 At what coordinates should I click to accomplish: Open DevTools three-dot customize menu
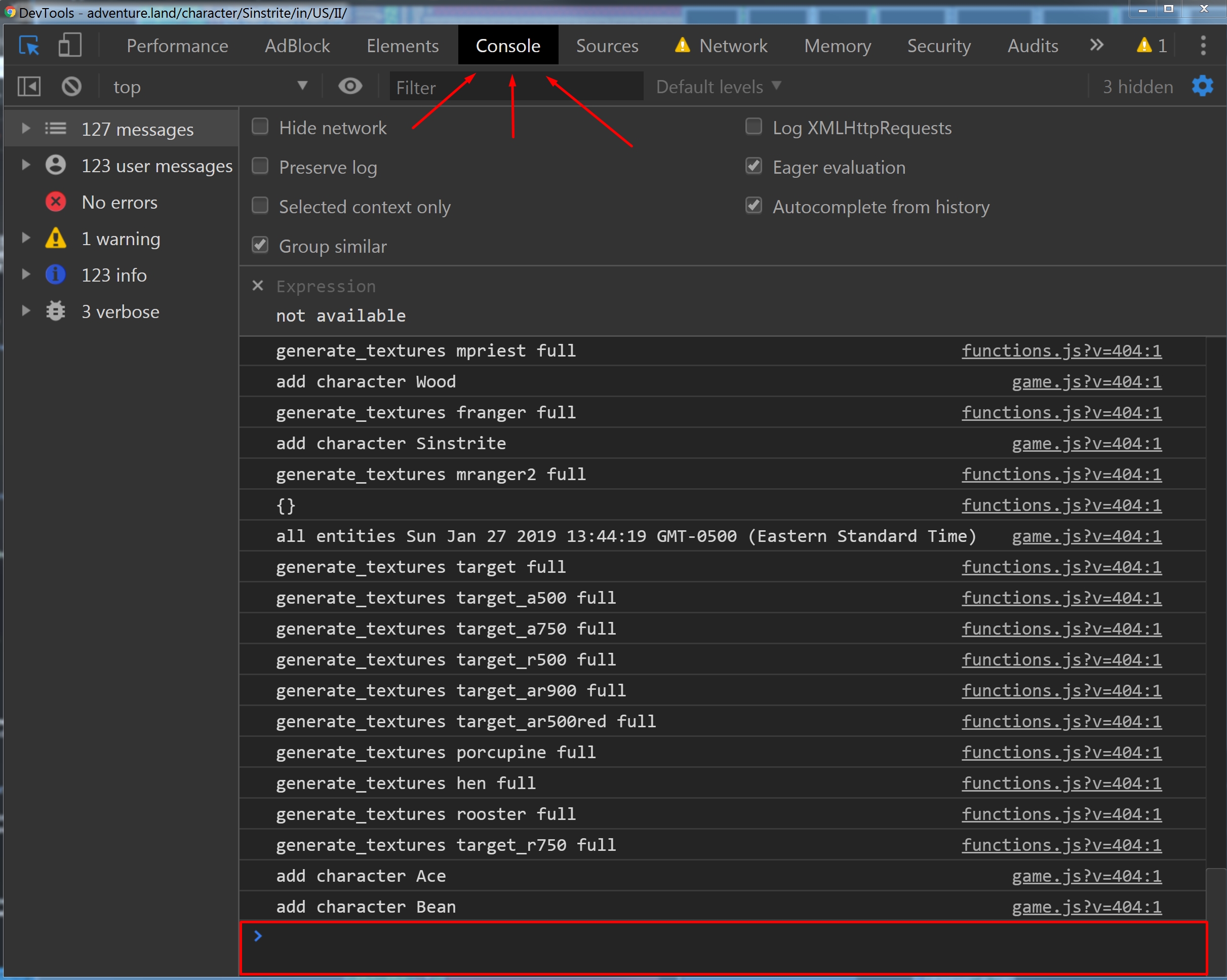pos(1203,46)
